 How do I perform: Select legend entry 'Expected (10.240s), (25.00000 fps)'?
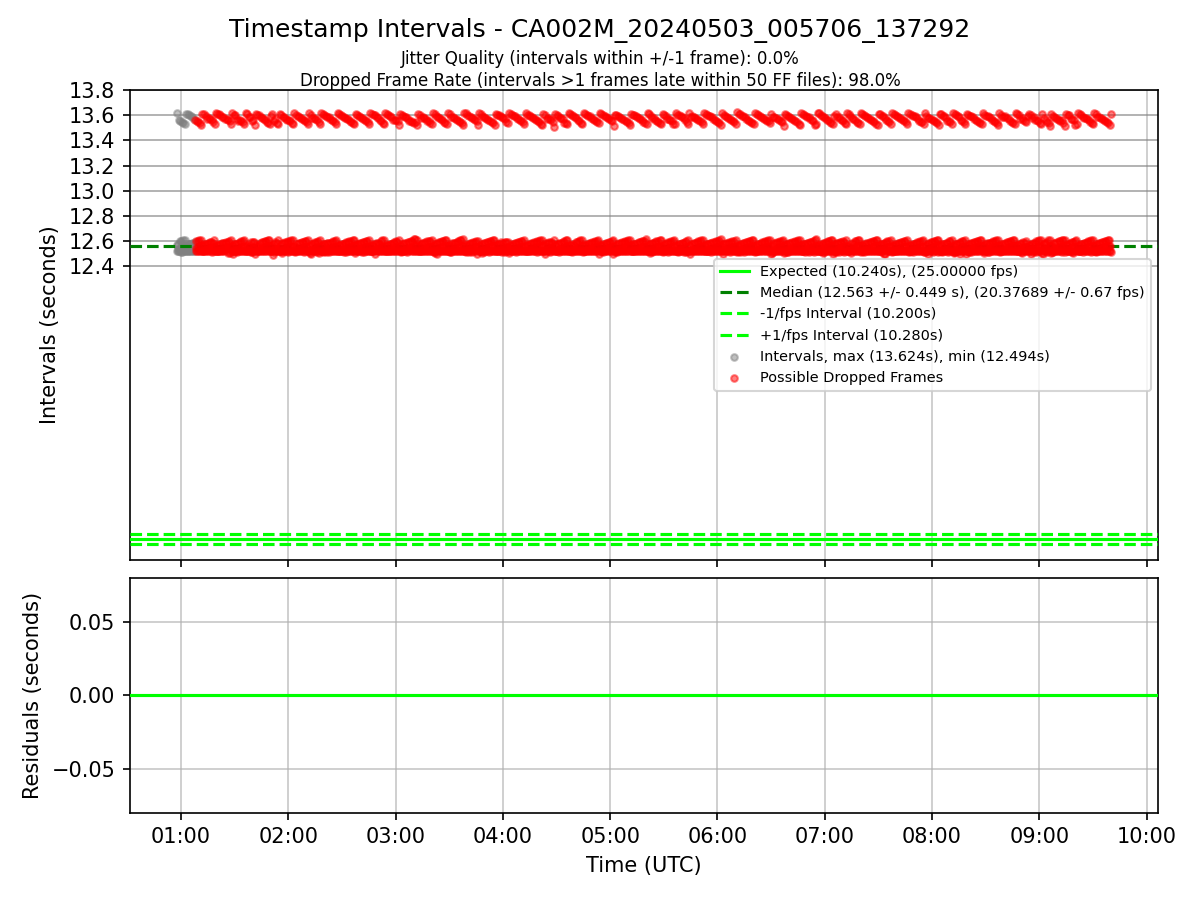click(x=889, y=271)
